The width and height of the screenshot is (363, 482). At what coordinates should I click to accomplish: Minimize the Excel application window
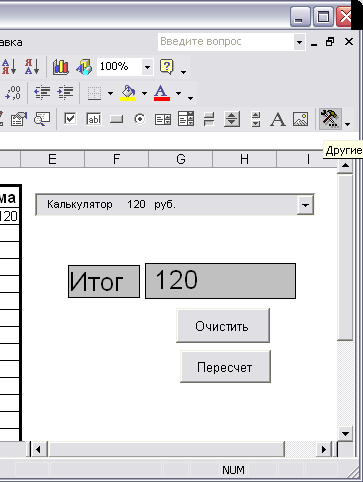[300, 17]
